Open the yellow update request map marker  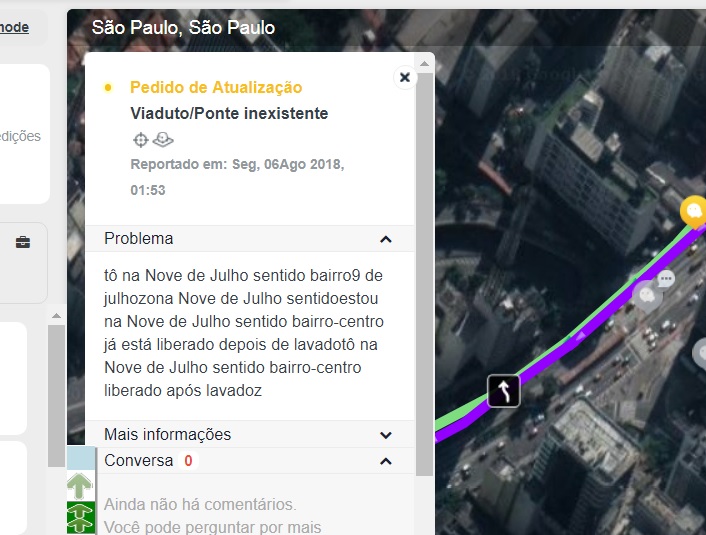coord(694,210)
